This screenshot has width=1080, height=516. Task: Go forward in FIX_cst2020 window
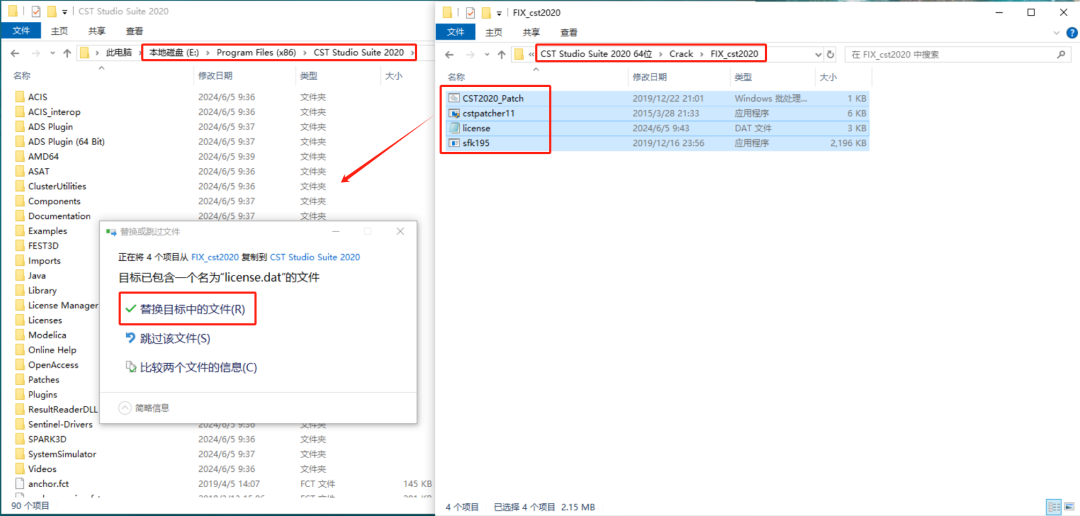coord(470,54)
